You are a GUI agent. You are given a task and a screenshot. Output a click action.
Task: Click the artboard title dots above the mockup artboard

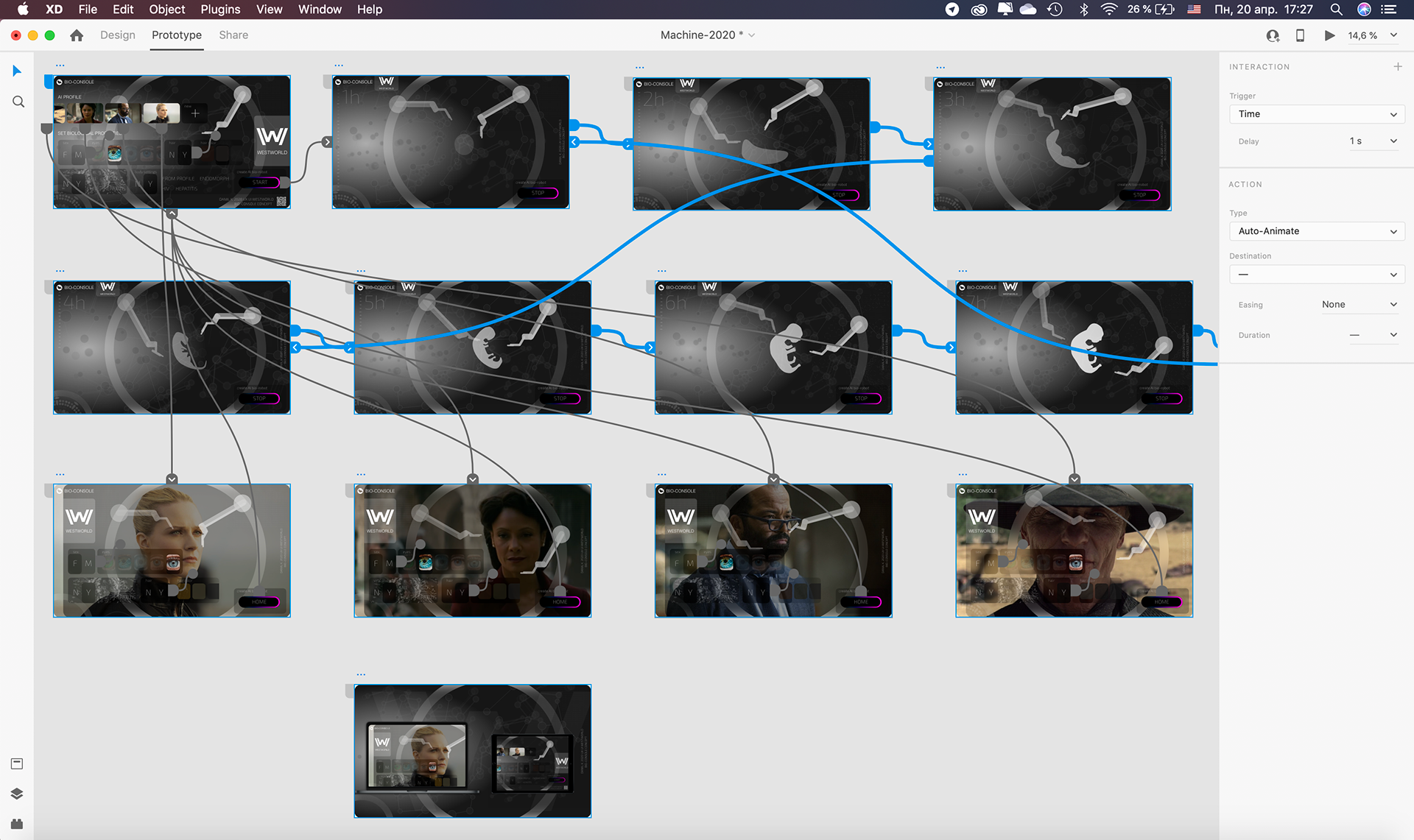coord(361,674)
